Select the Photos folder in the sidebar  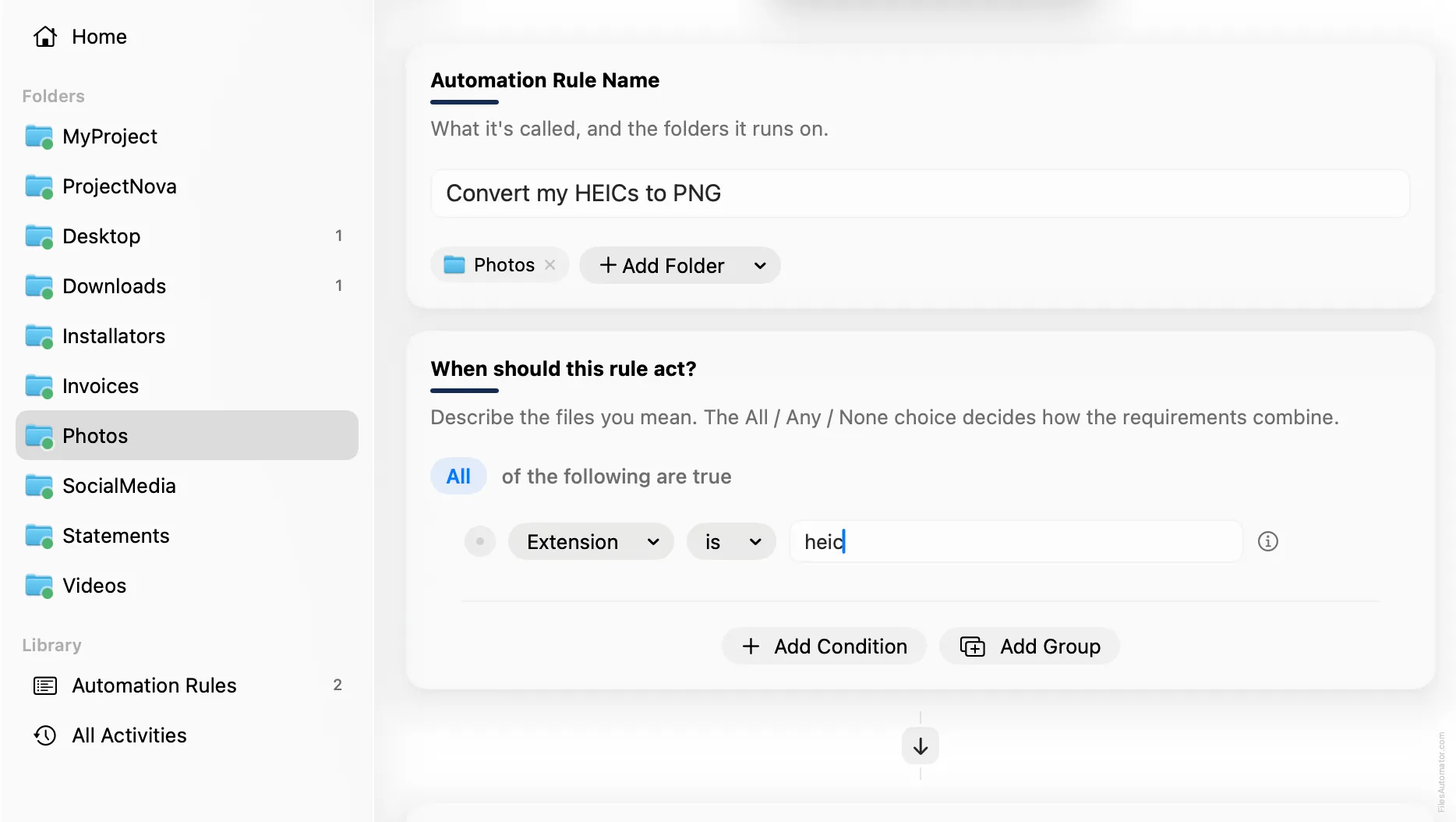187,435
